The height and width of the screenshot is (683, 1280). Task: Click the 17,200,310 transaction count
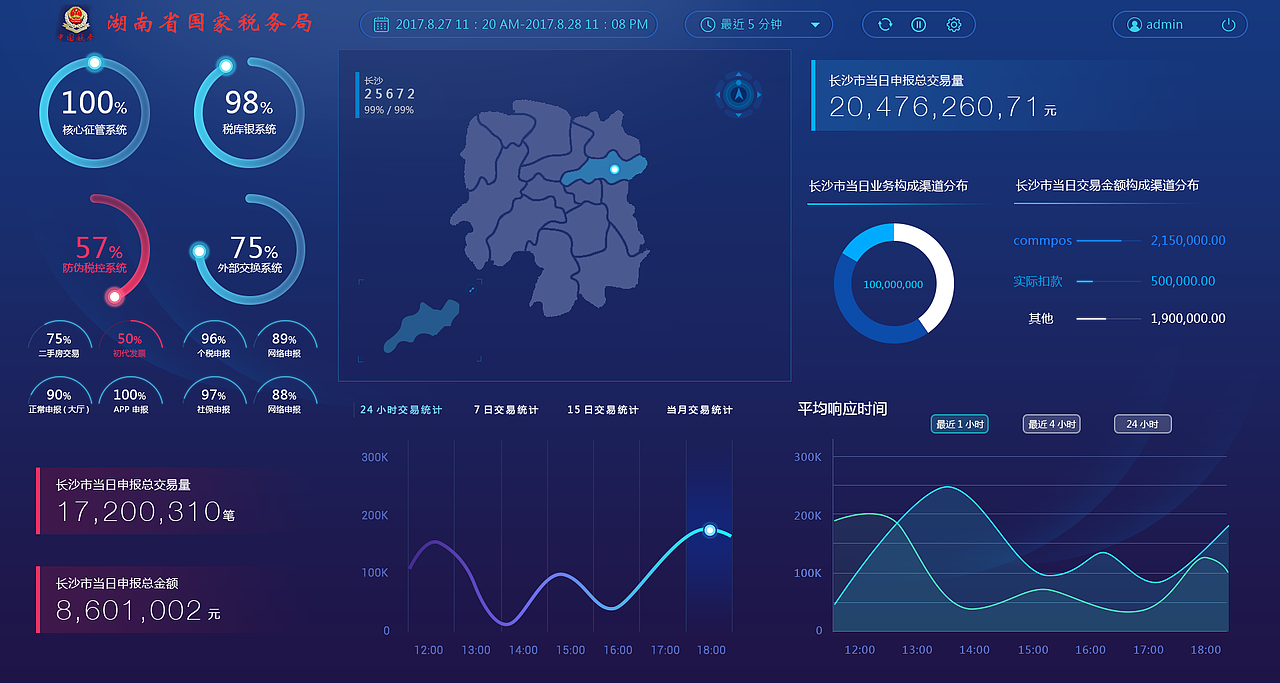click(x=138, y=512)
